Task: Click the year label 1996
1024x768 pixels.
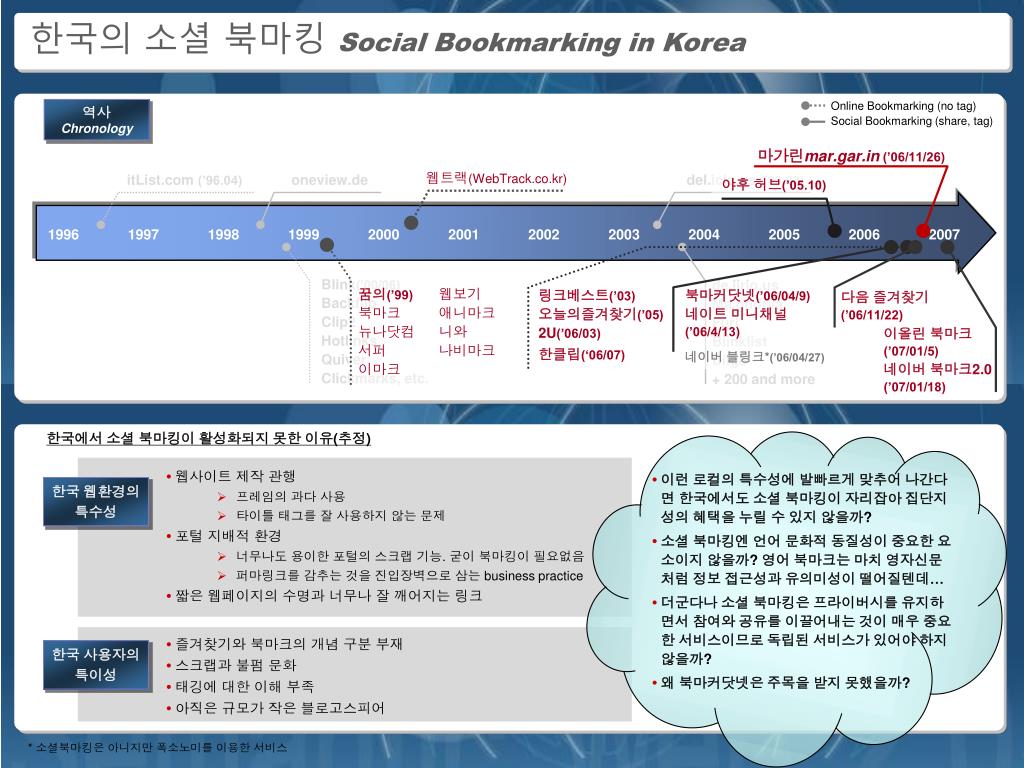Action: coord(63,234)
